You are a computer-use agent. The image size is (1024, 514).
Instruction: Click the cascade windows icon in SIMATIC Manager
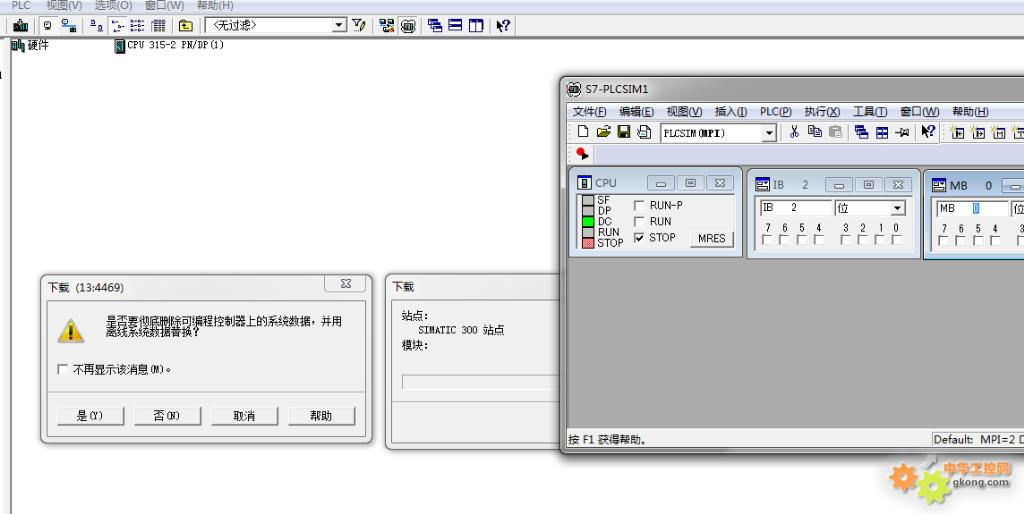point(435,25)
